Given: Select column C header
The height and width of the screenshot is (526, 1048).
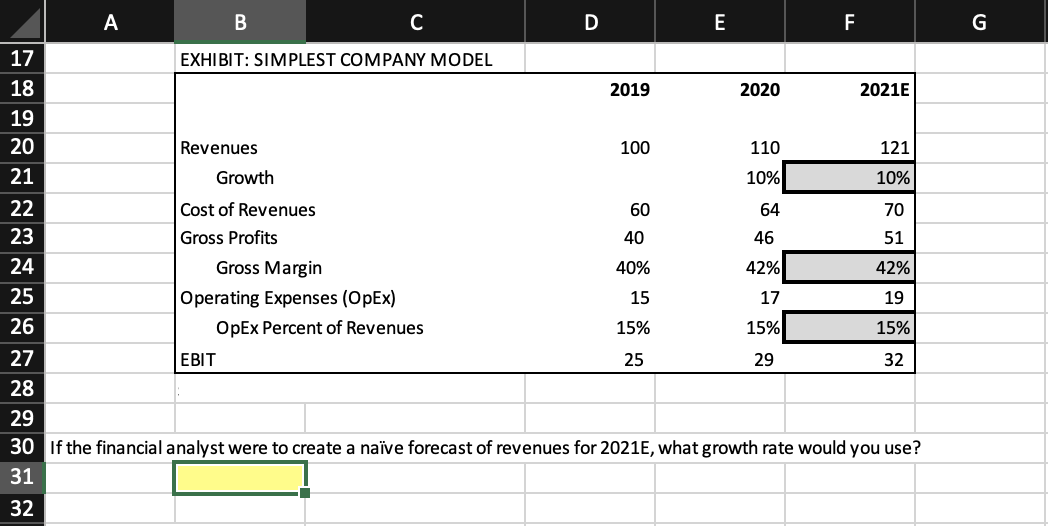Looking at the screenshot, I should coord(415,22).
